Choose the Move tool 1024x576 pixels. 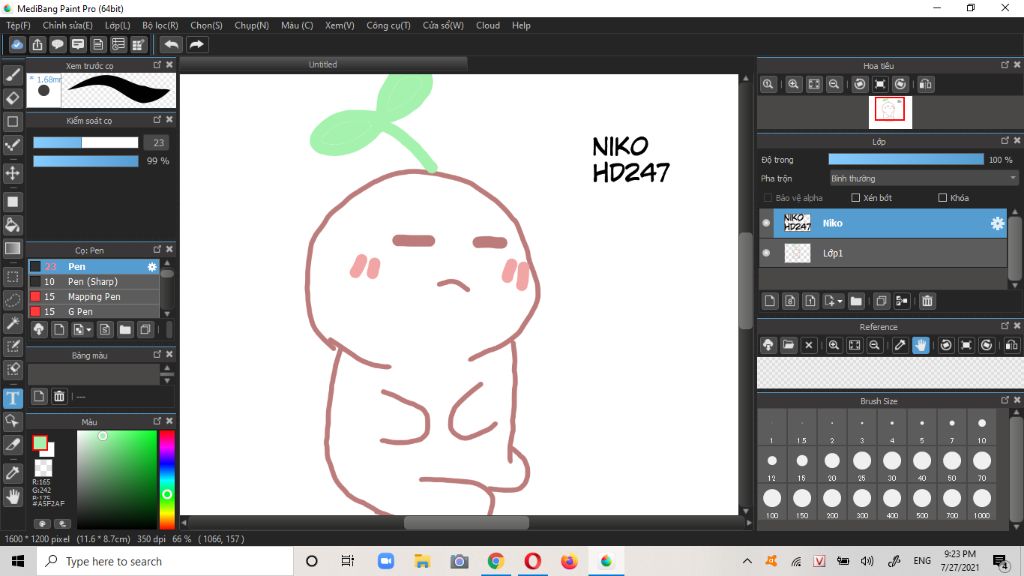[x=13, y=173]
